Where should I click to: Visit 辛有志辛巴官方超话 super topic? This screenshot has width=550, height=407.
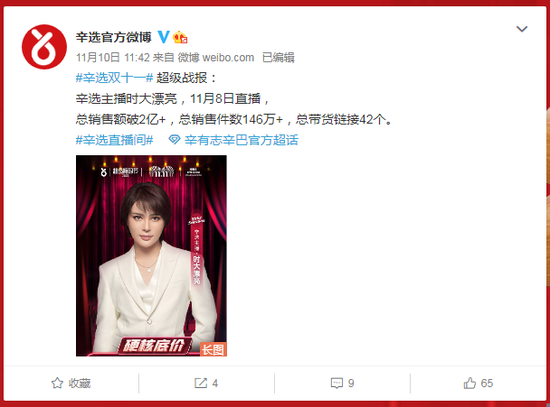(241, 140)
